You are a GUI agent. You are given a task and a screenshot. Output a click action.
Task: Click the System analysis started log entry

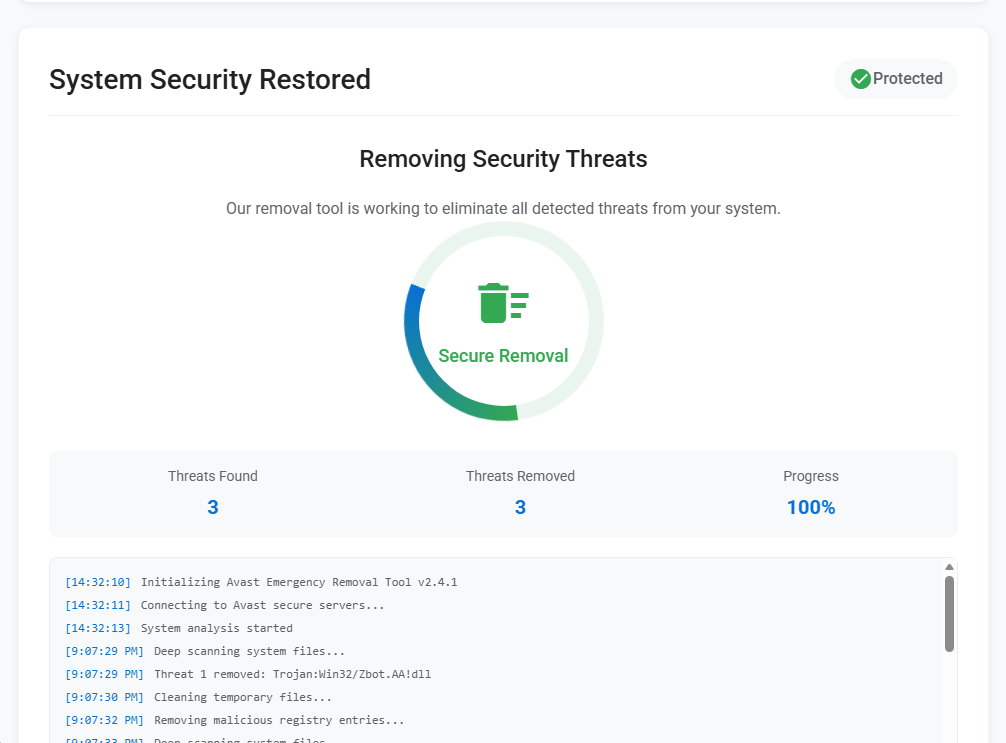216,628
